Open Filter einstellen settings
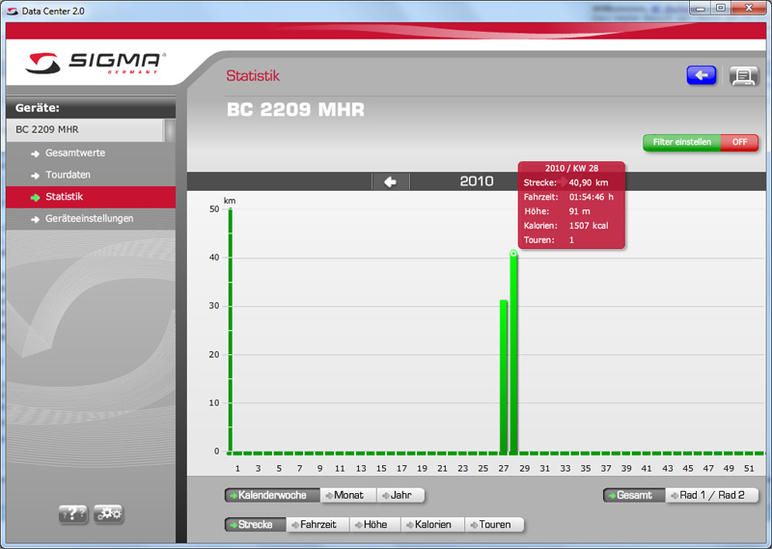 click(x=682, y=142)
